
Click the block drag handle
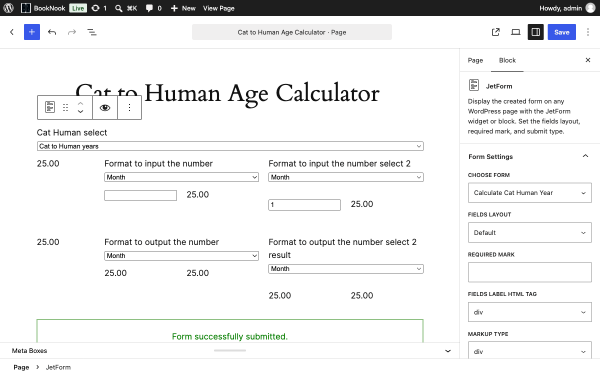click(x=65, y=108)
